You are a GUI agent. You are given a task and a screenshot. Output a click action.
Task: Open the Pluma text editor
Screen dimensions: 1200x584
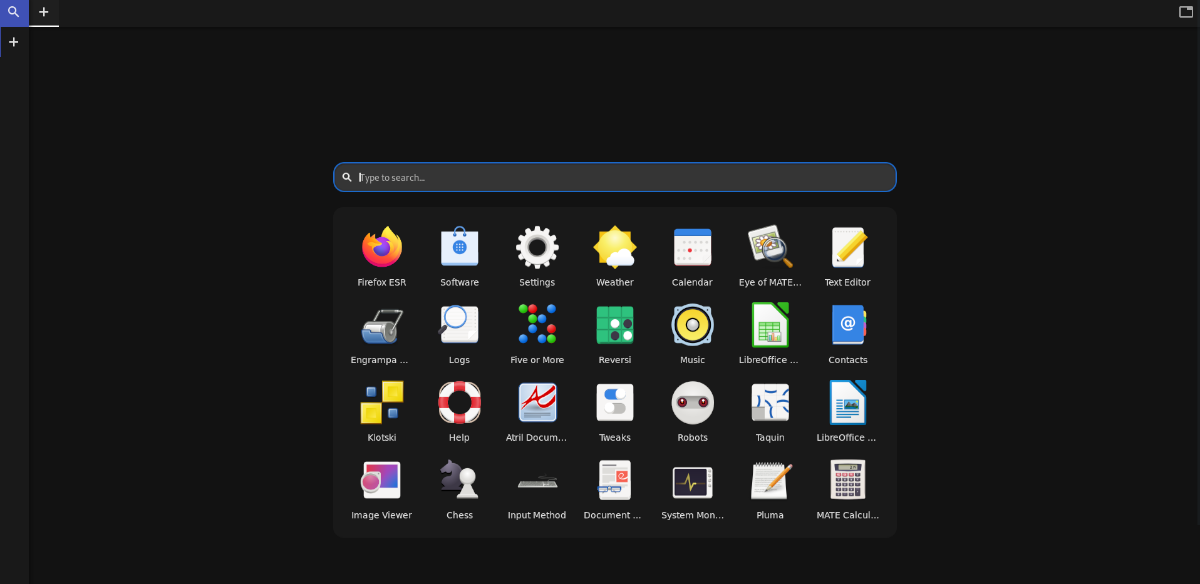click(x=770, y=480)
